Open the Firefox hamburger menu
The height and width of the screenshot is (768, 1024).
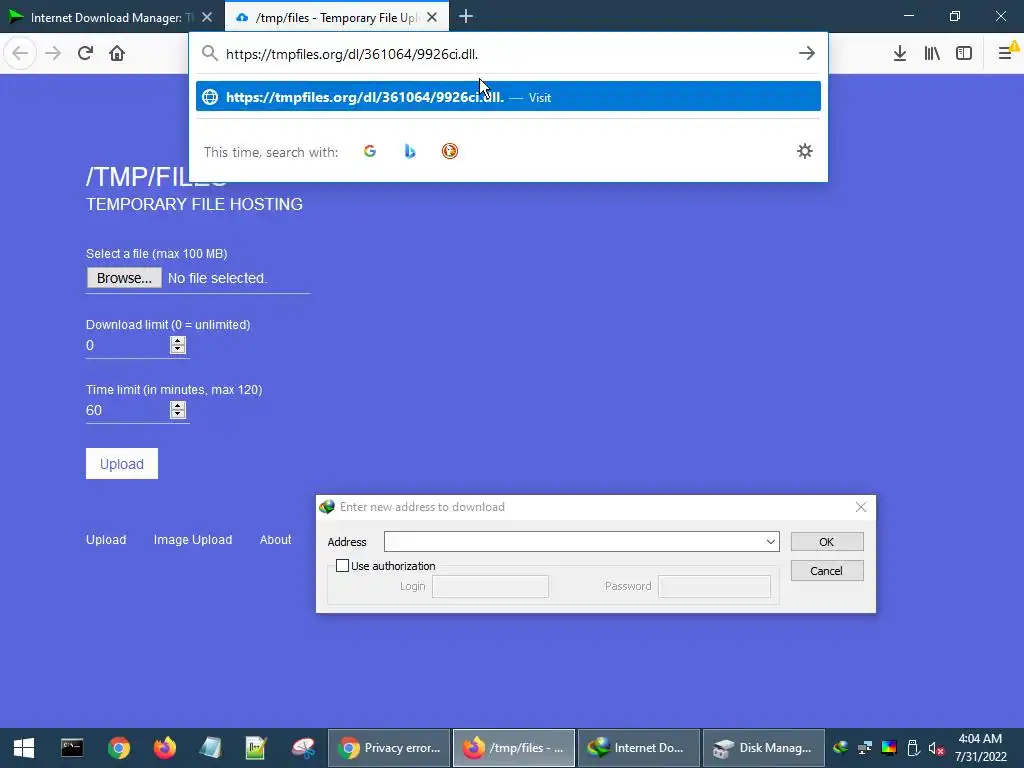(1005, 53)
